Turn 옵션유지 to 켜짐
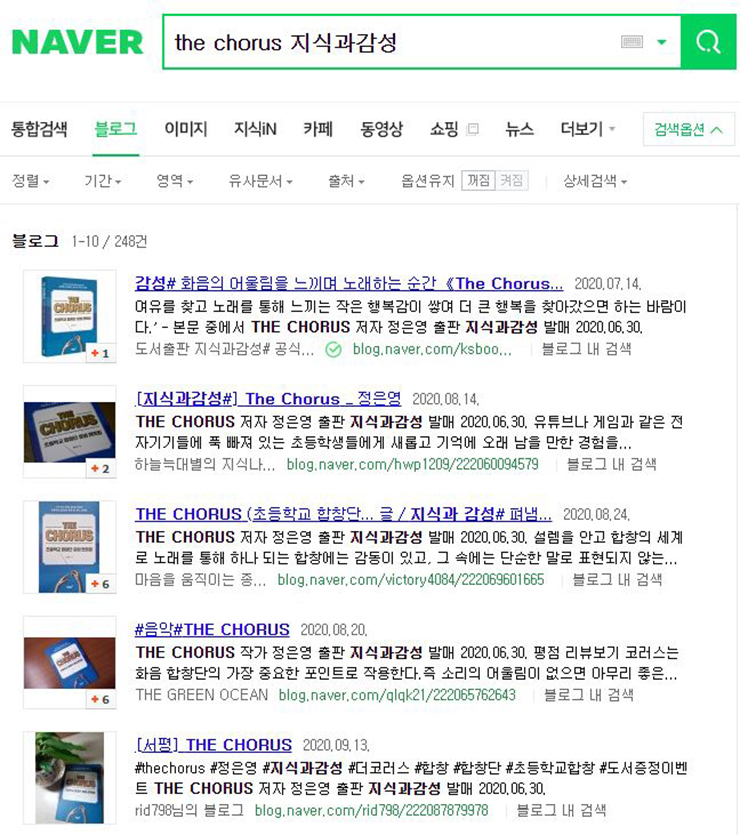 coord(512,181)
